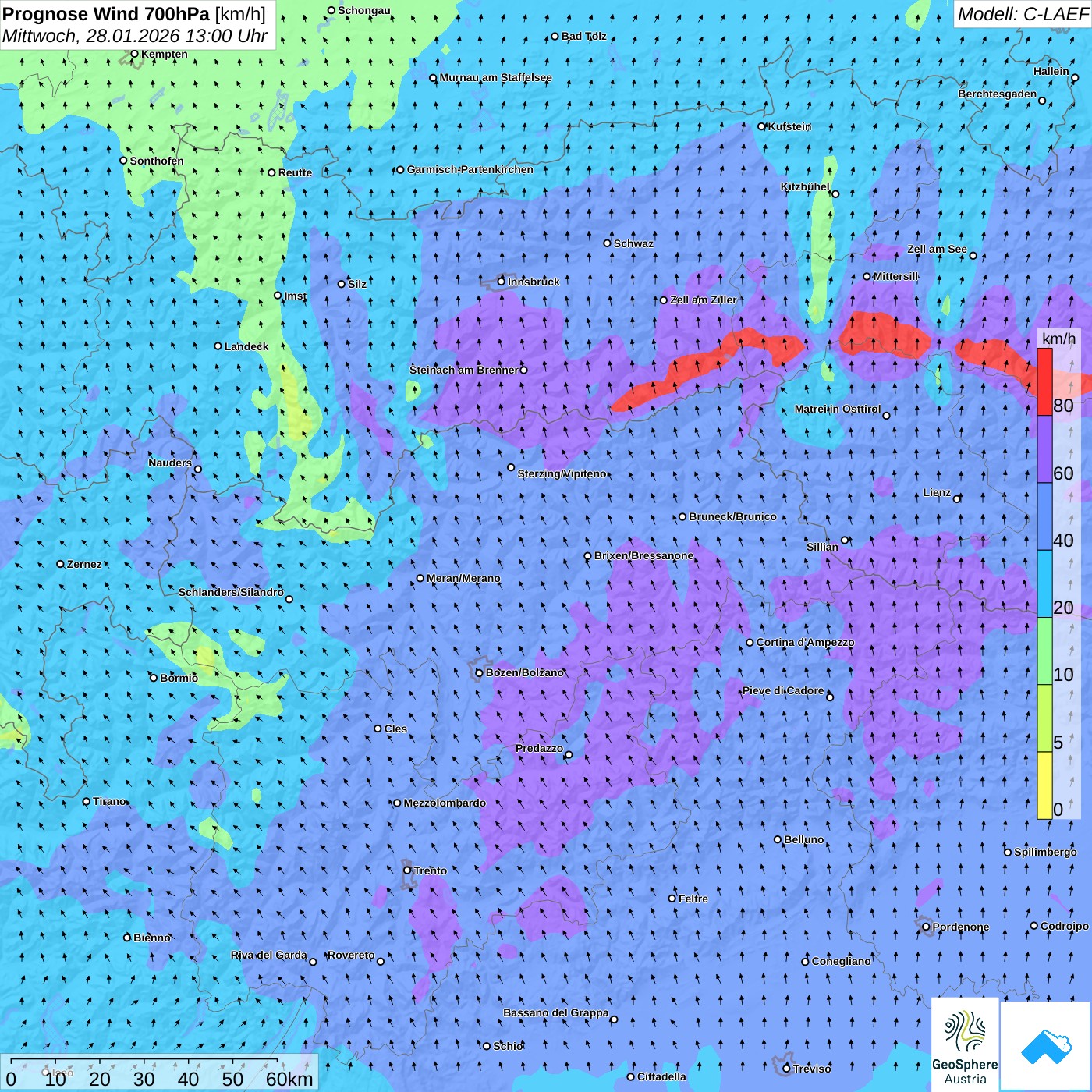1092x1092 pixels.
Task: Click the Nauders city label
Action: (x=169, y=463)
